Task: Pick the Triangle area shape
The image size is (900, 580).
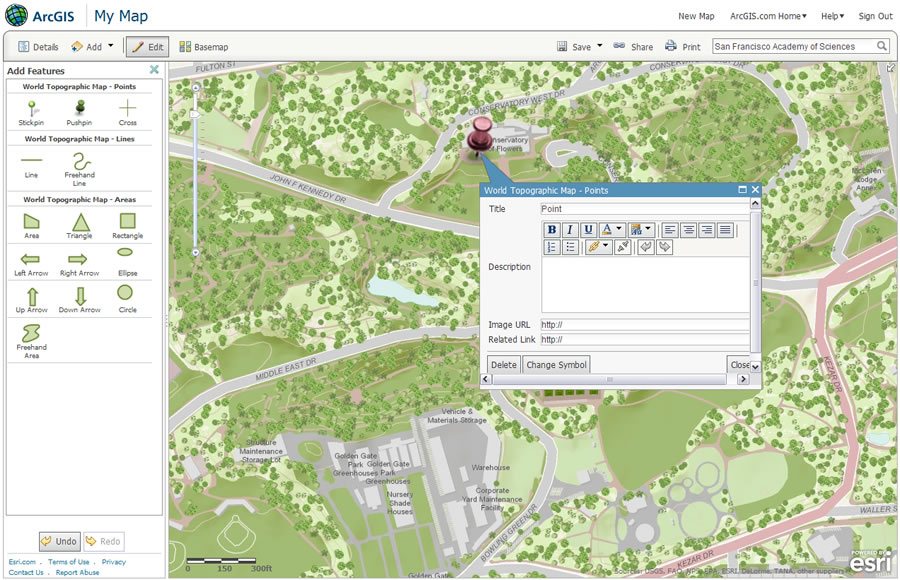Action: point(80,226)
